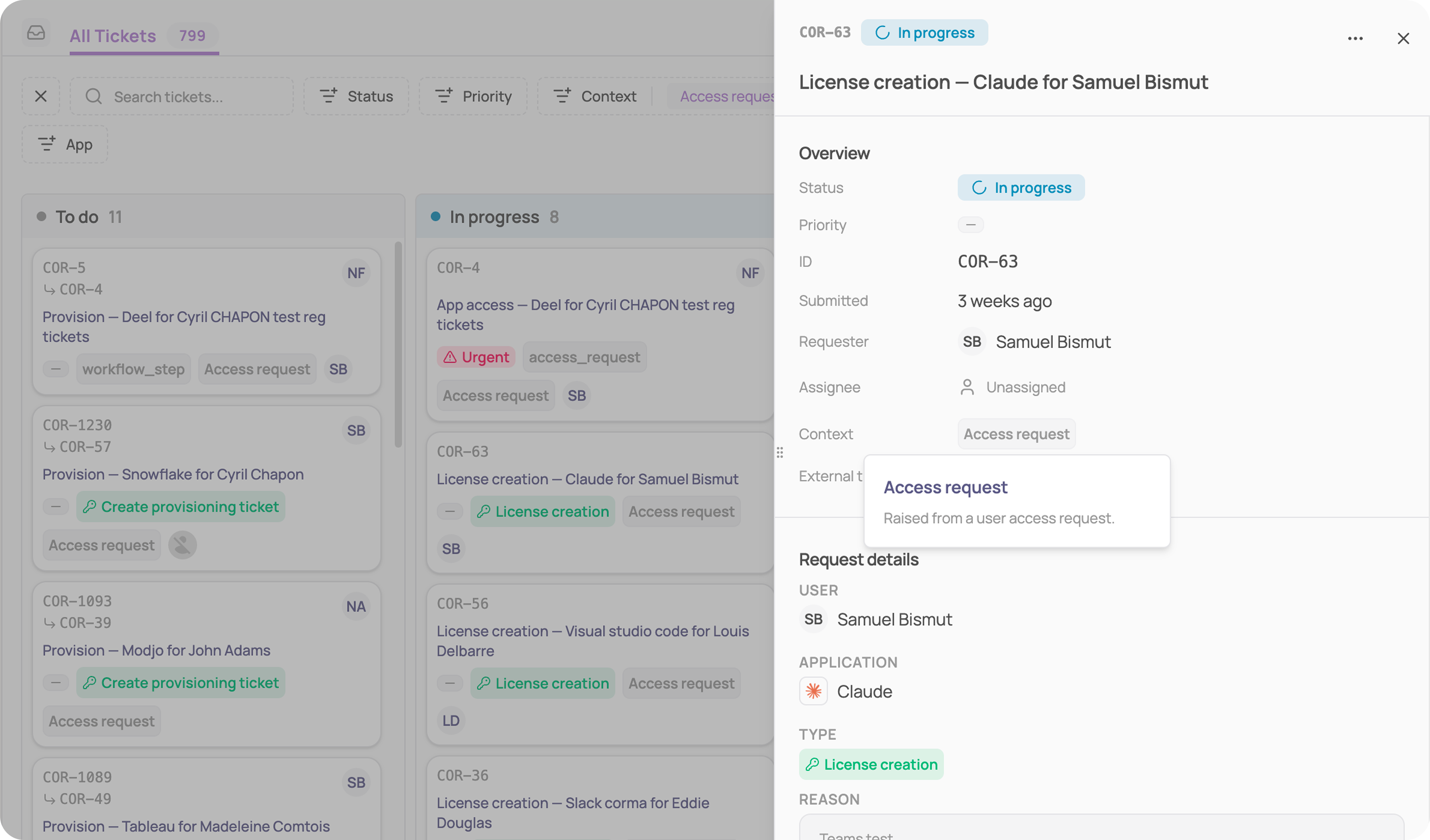Image resolution: width=1430 pixels, height=840 pixels.
Task: Click the priority dash on COR-5 card
Action: [56, 369]
